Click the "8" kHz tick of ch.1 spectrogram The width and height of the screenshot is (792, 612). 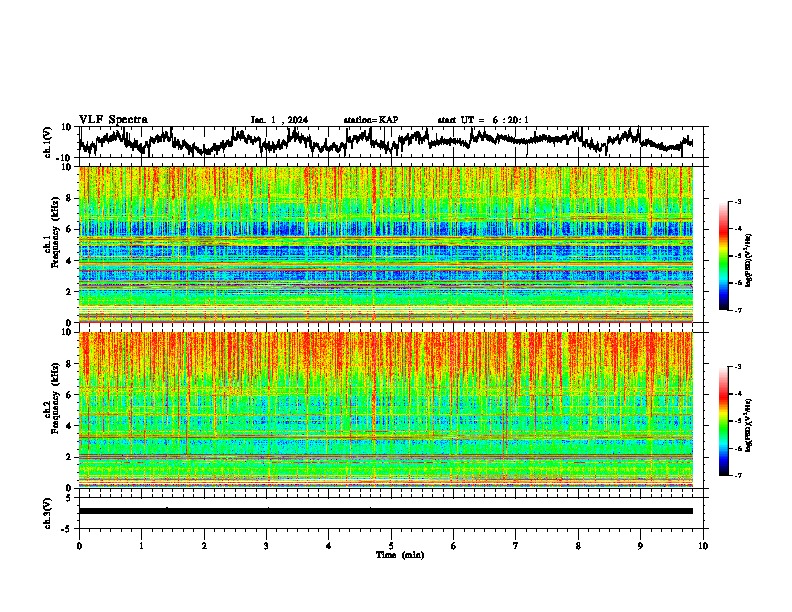pyautogui.click(x=69, y=198)
